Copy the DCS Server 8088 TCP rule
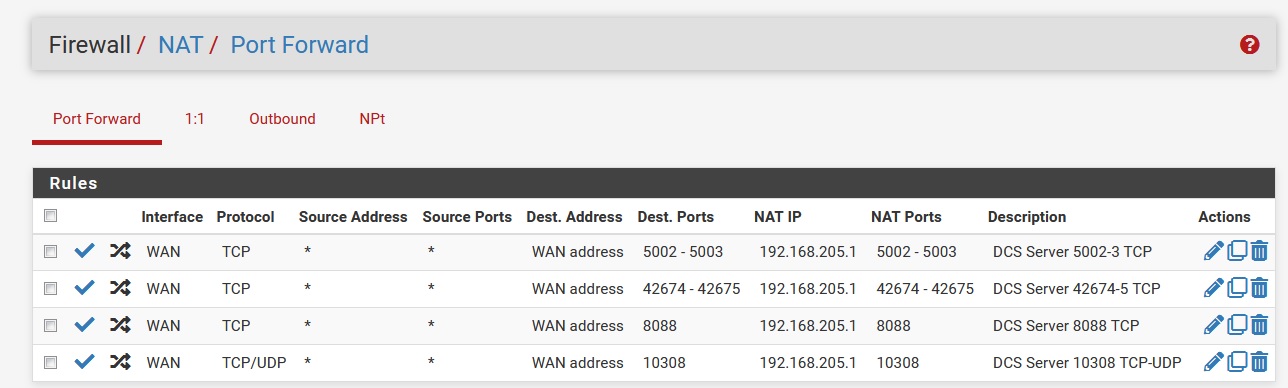Image resolution: width=1288 pixels, height=388 pixels. pyautogui.click(x=1237, y=326)
